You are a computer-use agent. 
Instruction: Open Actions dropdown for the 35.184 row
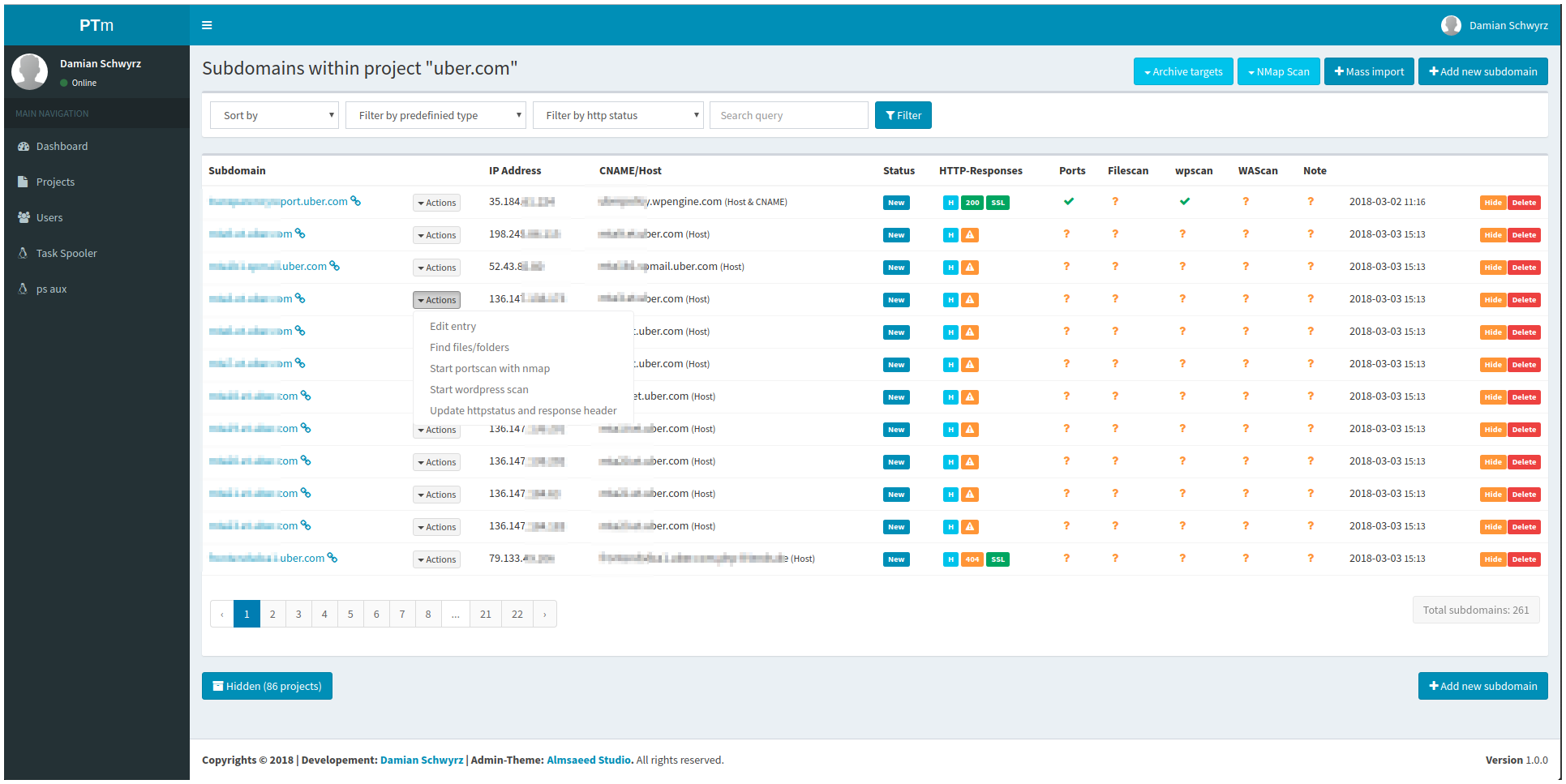pos(436,203)
